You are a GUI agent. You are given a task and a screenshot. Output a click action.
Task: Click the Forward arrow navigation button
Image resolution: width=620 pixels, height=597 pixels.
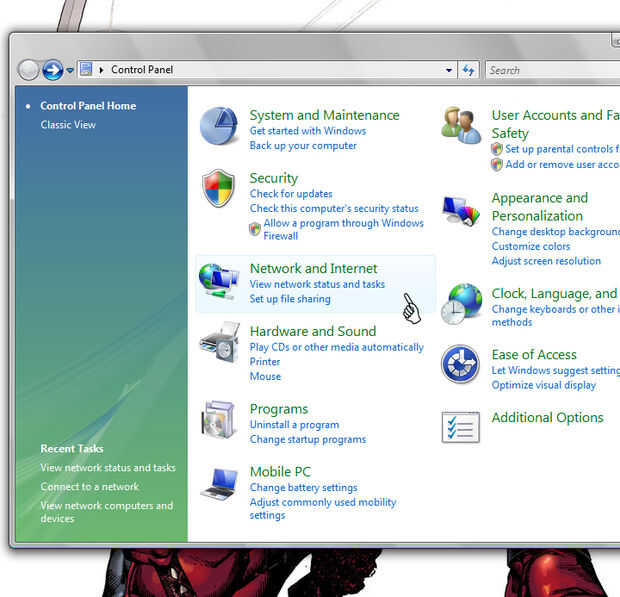coord(53,70)
